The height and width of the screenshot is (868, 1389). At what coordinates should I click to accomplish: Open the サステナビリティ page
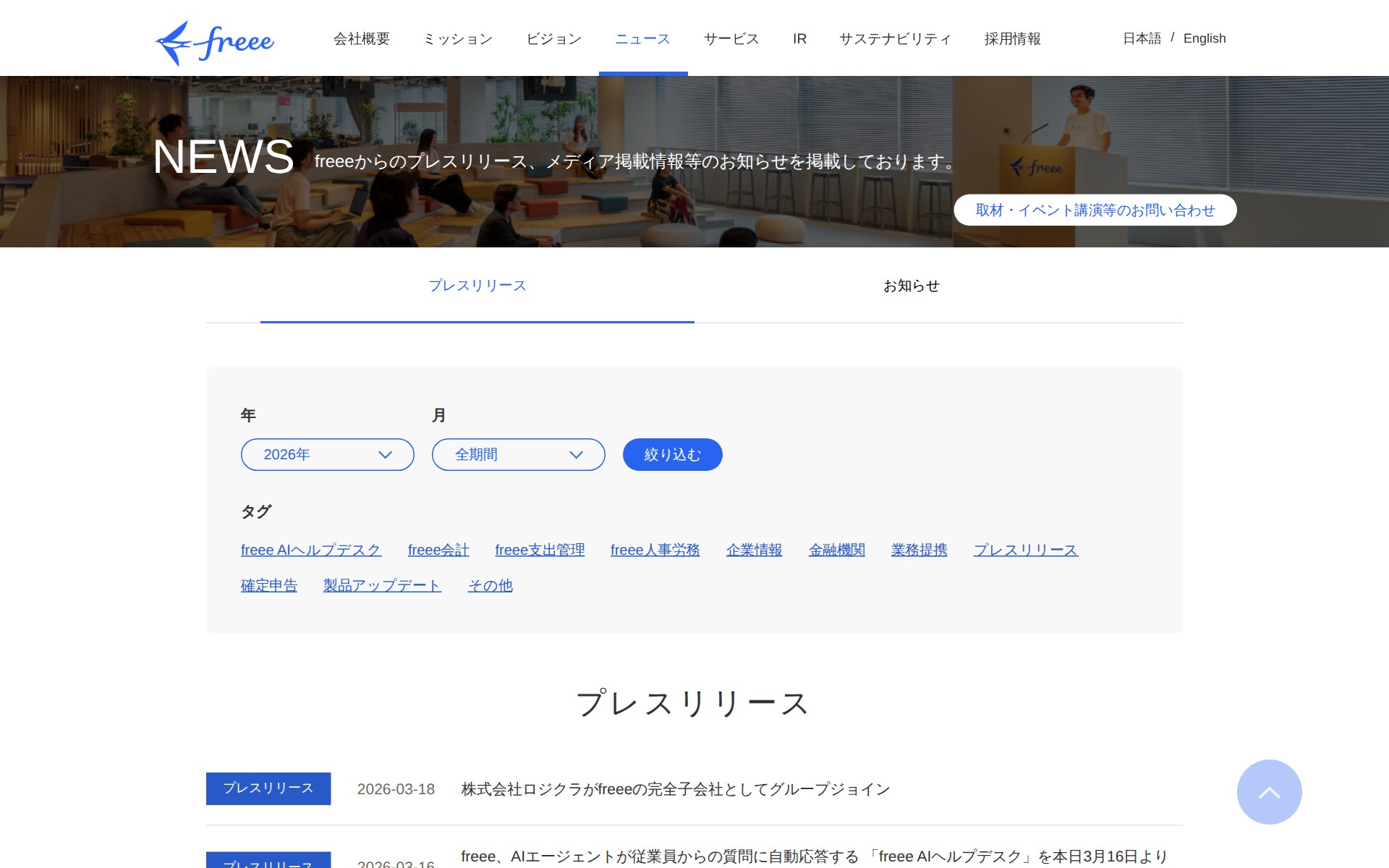coord(896,39)
